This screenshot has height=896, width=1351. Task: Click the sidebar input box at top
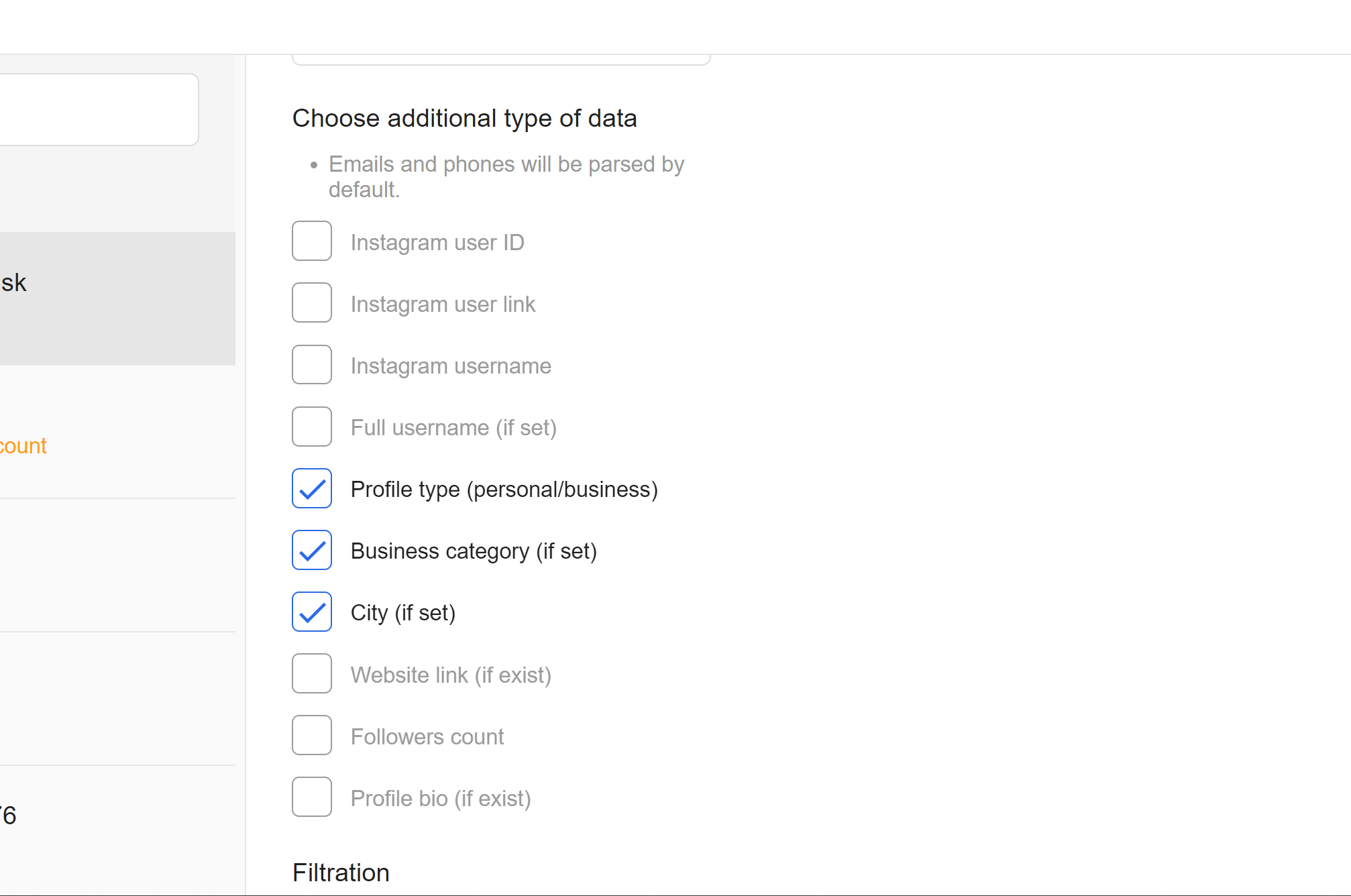(x=99, y=109)
